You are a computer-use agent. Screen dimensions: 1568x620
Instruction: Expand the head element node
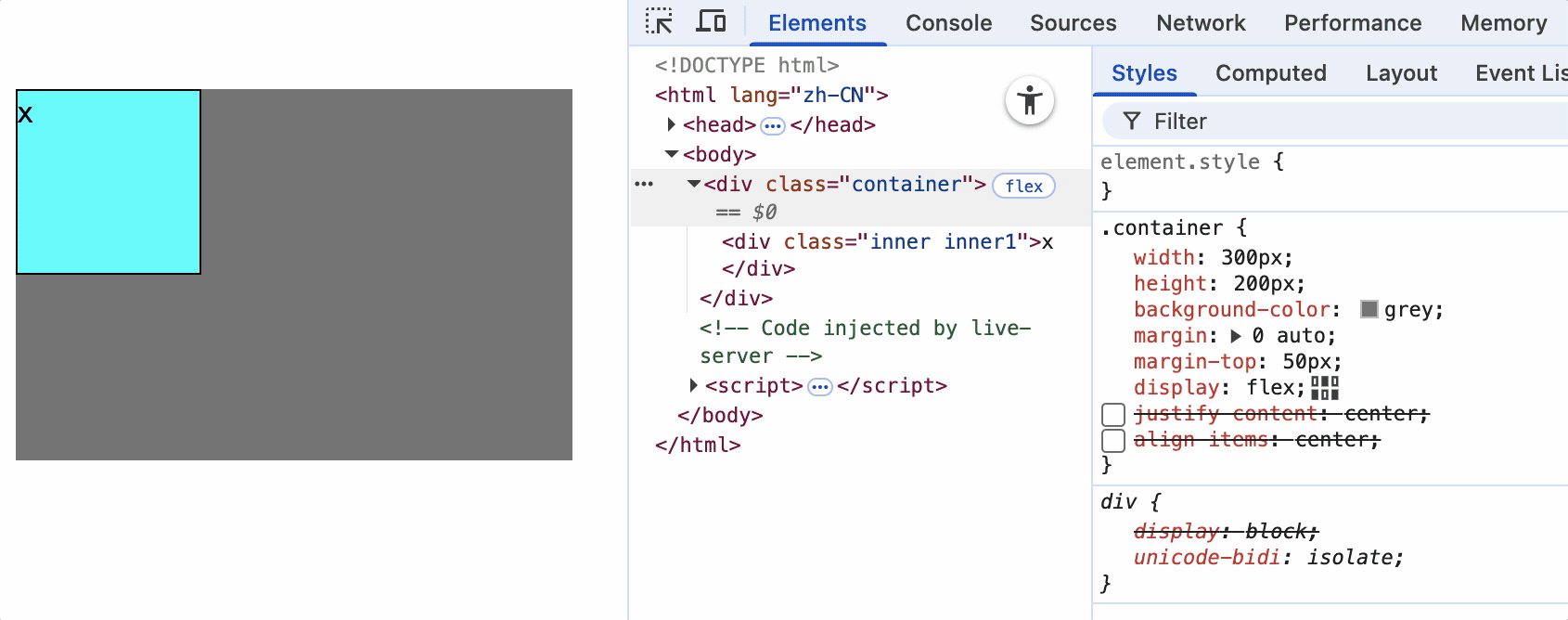coord(672,124)
